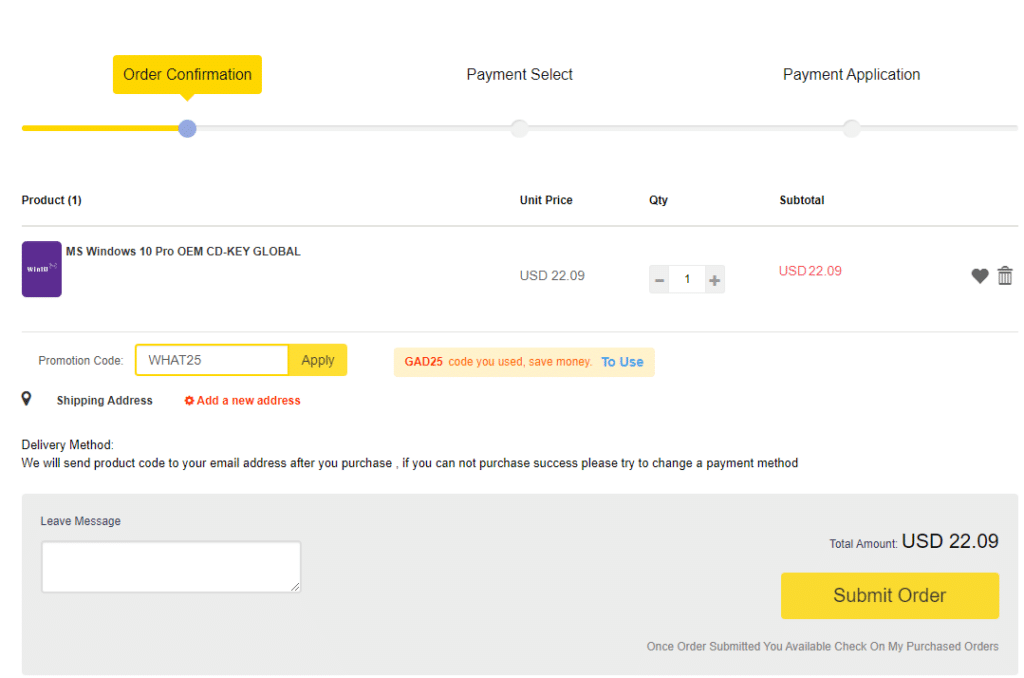Click the Delivery Method heading
The image size is (1024, 678).
point(67,445)
